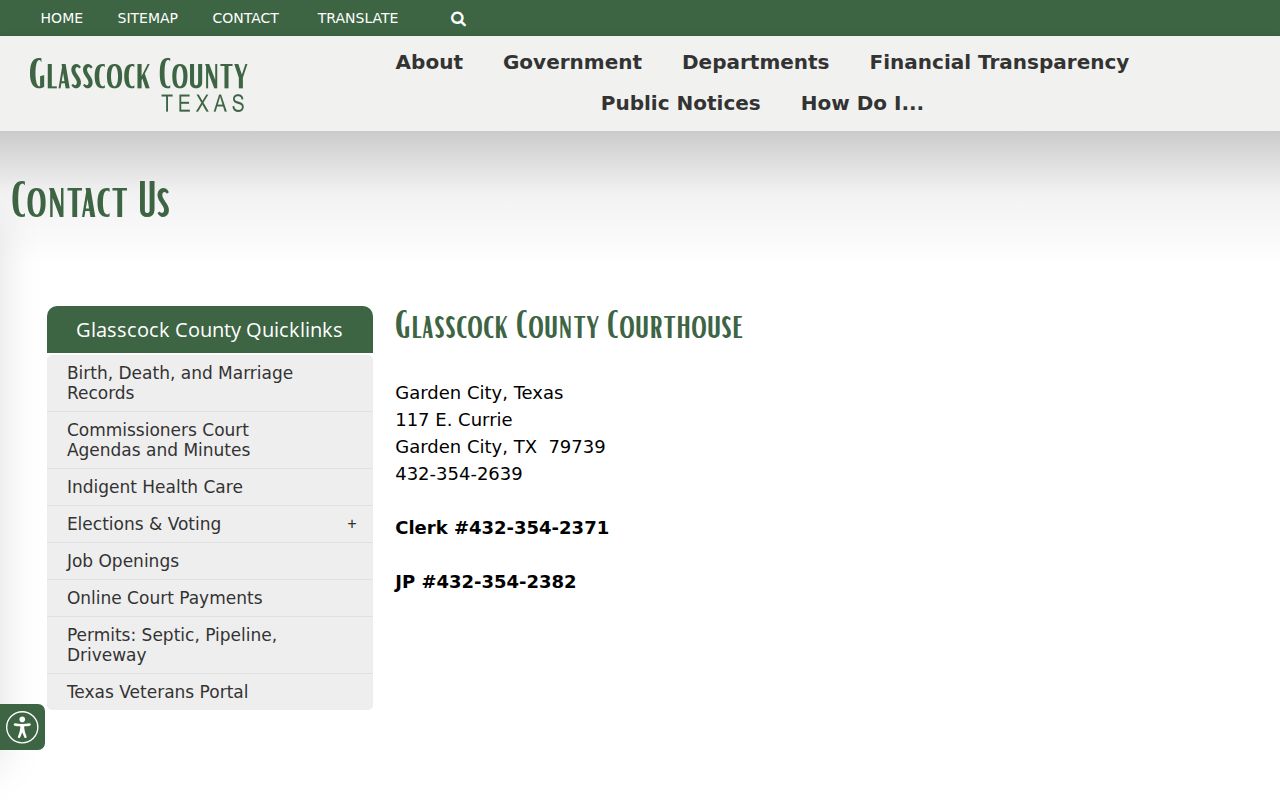Go to the Home page link
The height and width of the screenshot is (800, 1280).
click(x=62, y=18)
